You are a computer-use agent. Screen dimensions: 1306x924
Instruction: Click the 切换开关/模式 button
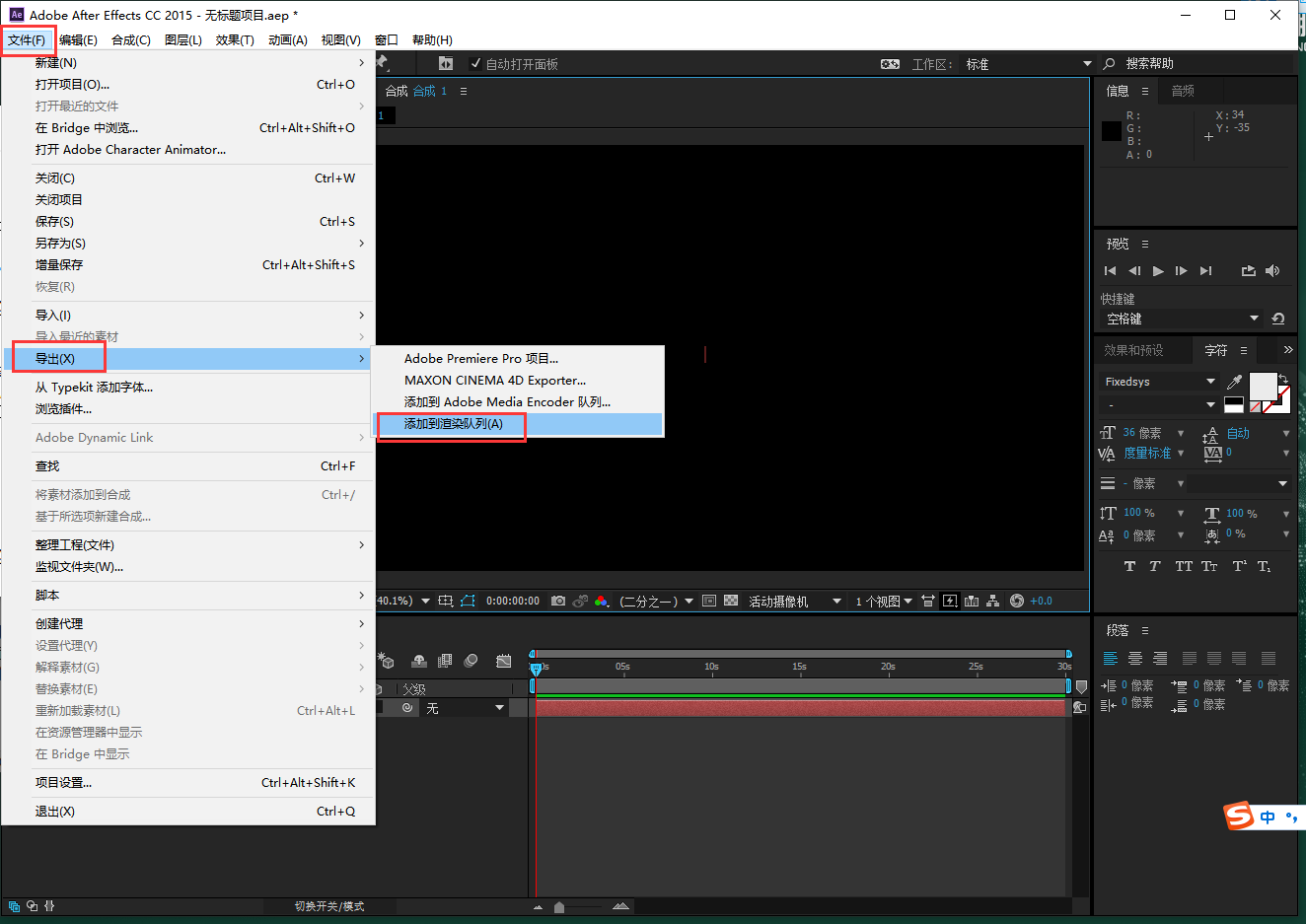(x=329, y=906)
